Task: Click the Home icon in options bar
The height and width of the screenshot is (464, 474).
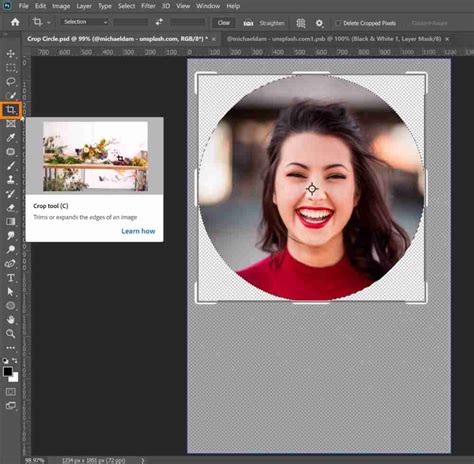Action: click(15, 22)
